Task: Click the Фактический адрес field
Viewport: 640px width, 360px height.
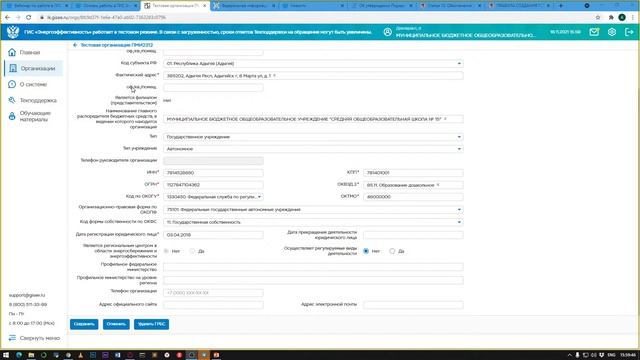Action: [x=313, y=76]
